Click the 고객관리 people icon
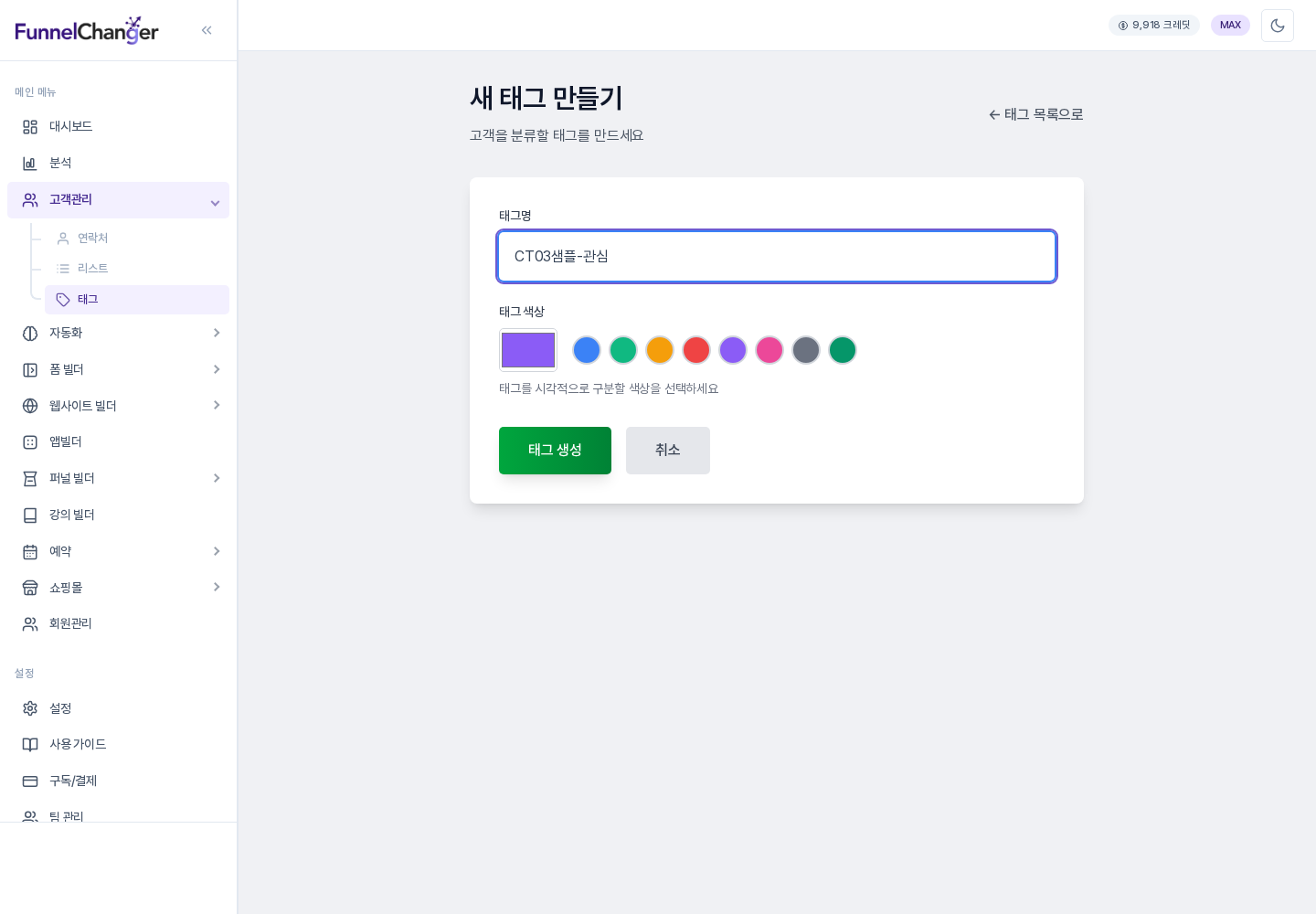 (30, 200)
